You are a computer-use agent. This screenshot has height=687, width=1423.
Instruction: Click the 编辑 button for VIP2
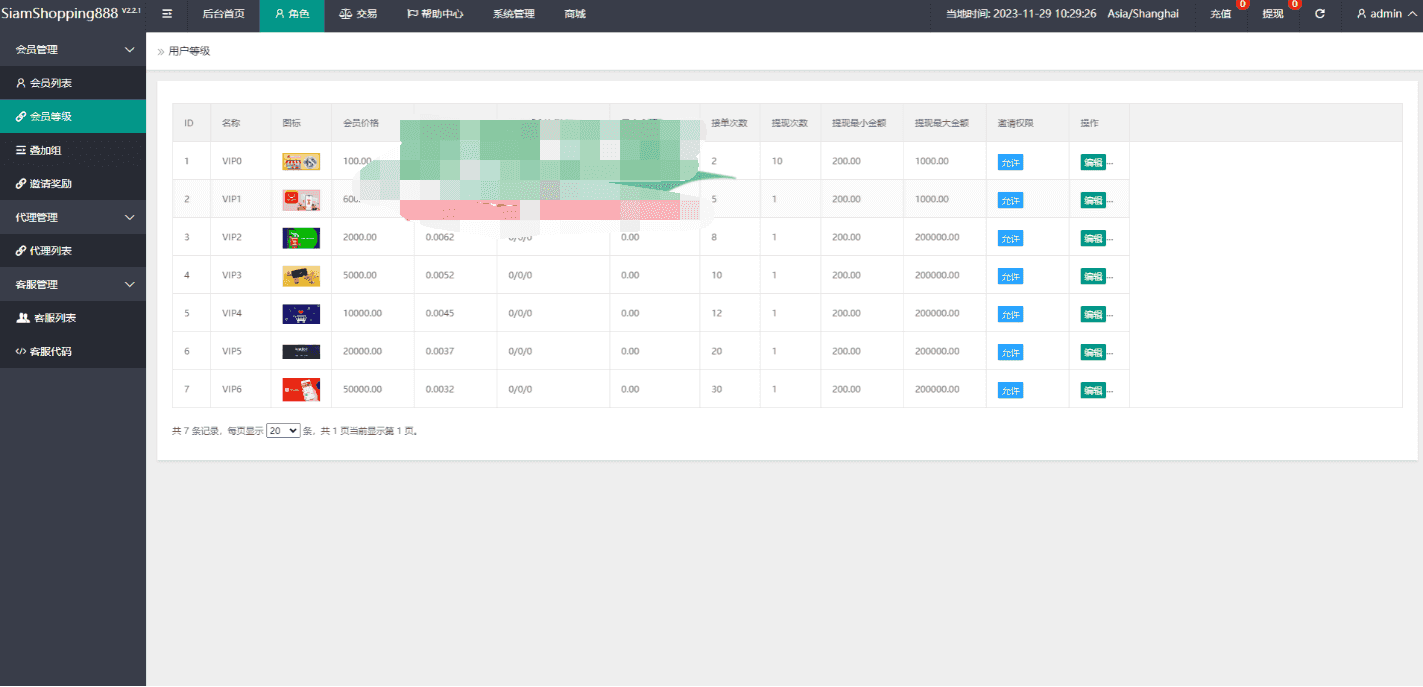click(1093, 238)
